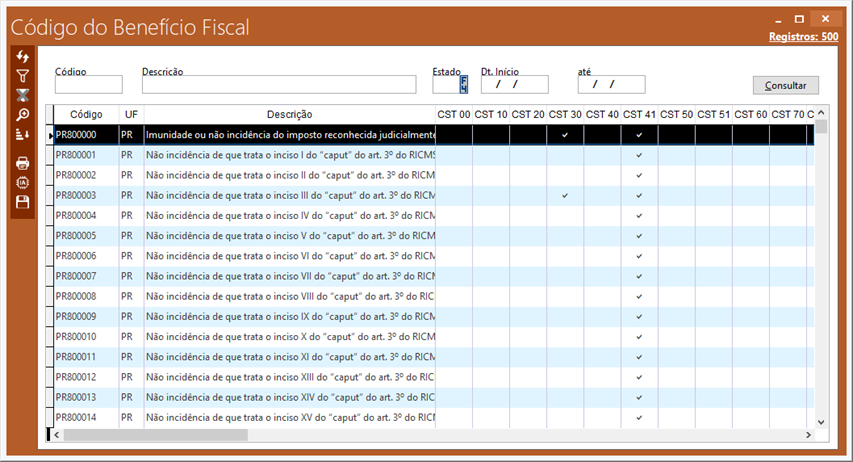Toggle CST 41 checkmark for PR800007
853x462 pixels.
tap(639, 276)
